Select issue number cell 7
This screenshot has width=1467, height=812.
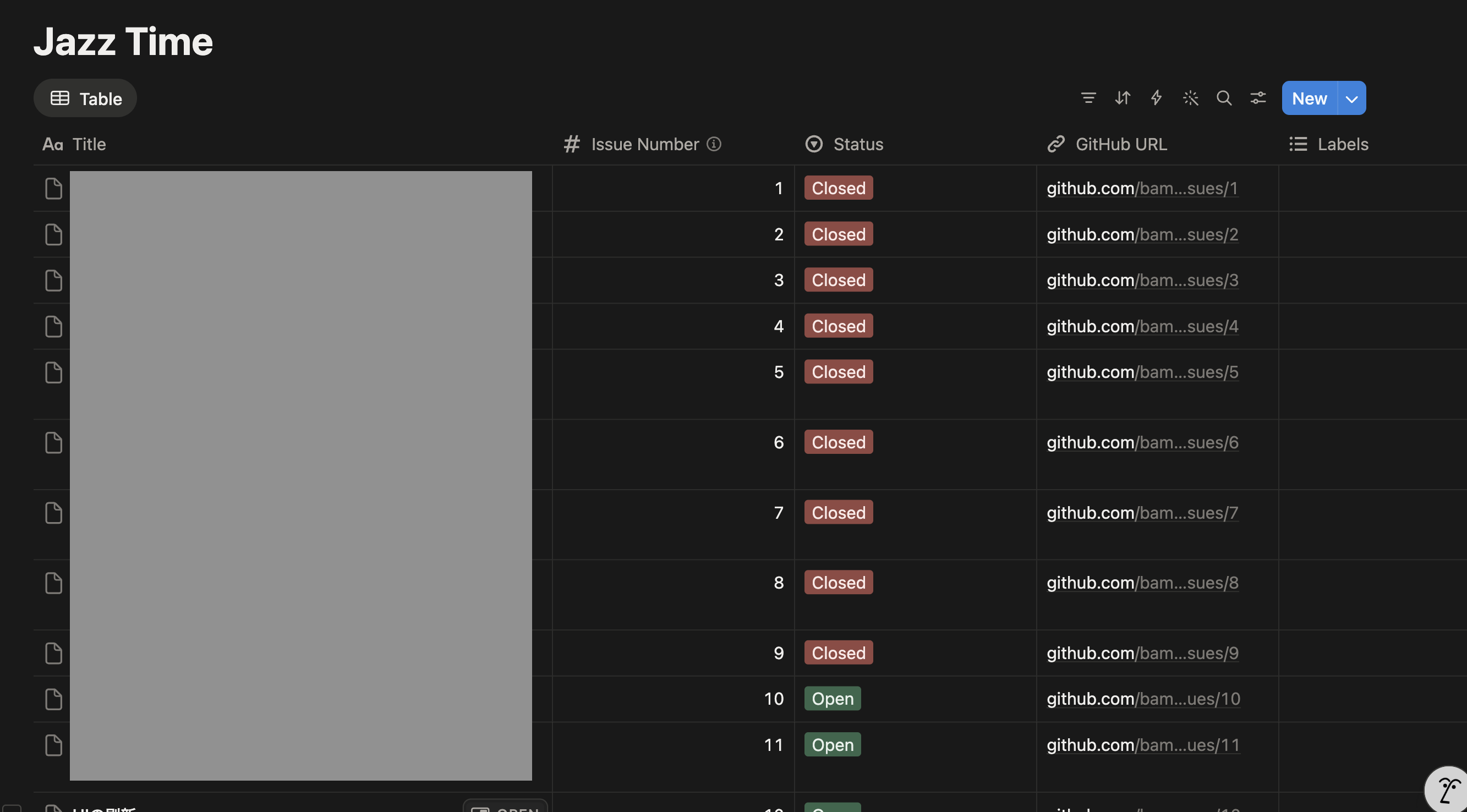pyautogui.click(x=673, y=524)
